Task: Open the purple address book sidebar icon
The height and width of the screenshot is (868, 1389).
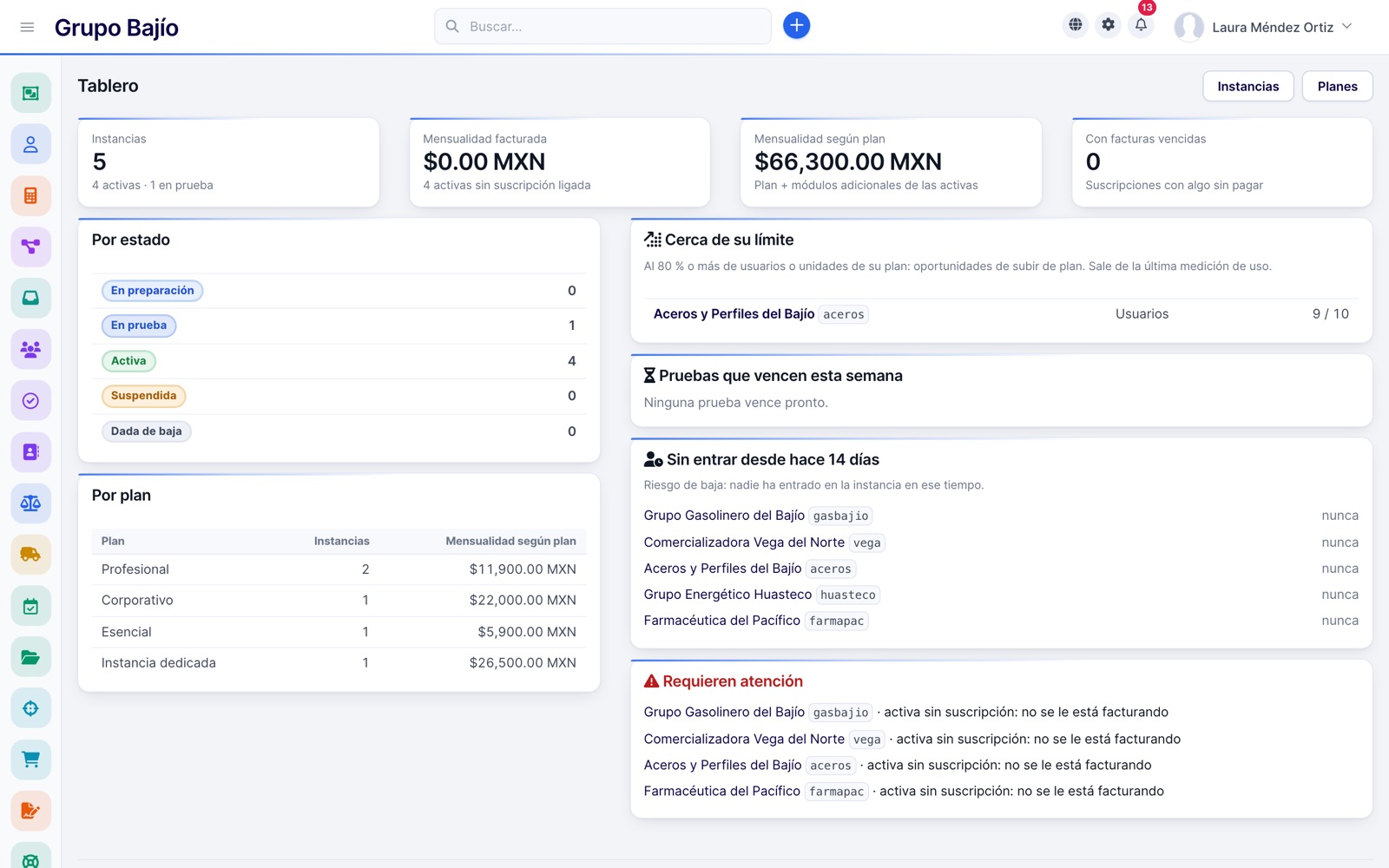Action: point(30,451)
